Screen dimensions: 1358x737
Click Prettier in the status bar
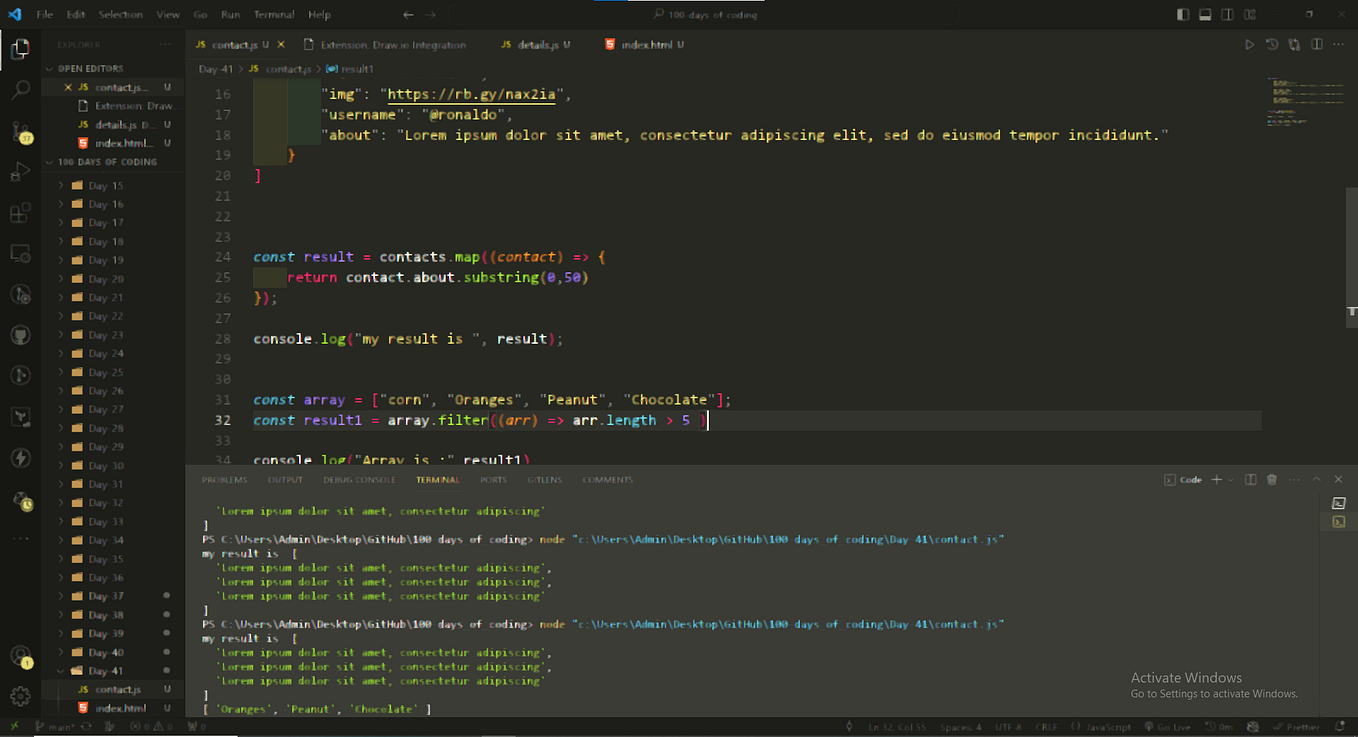click(1297, 727)
